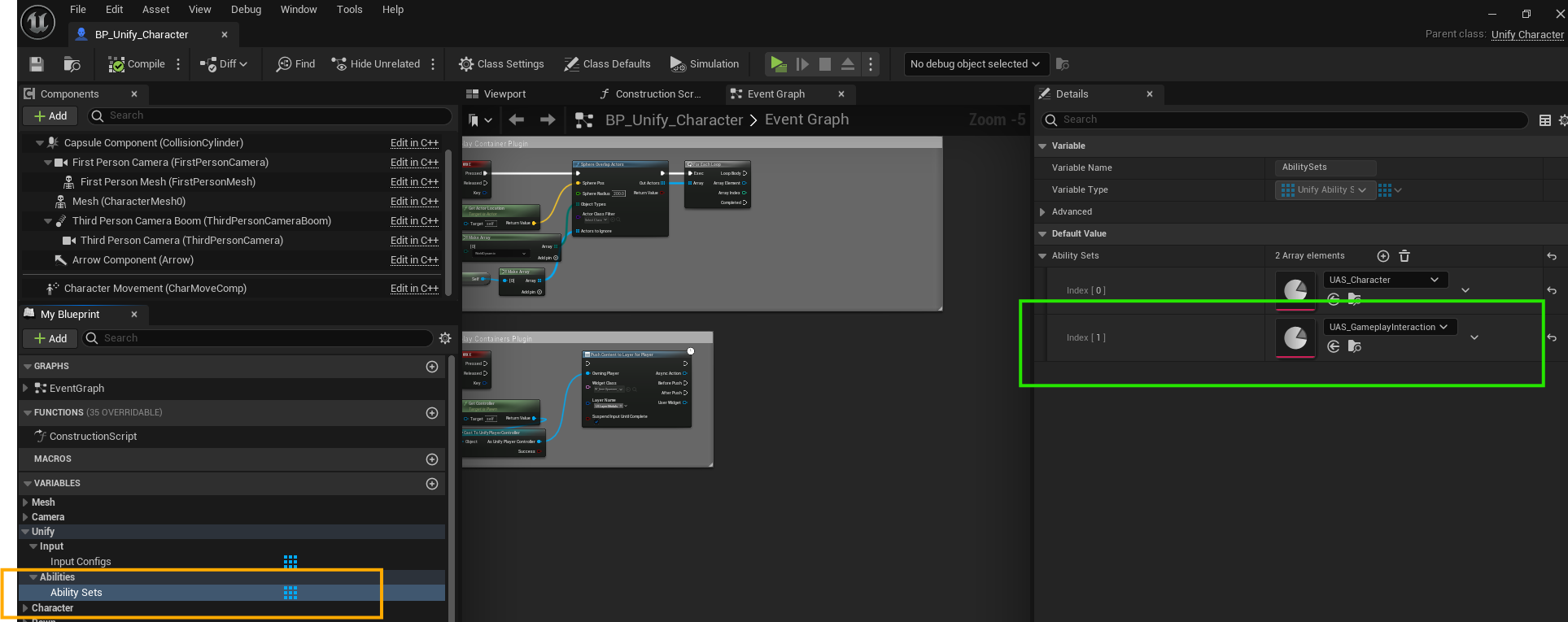Navigate back in graph history
Viewport: 1568px width, 622px height.
516,120
